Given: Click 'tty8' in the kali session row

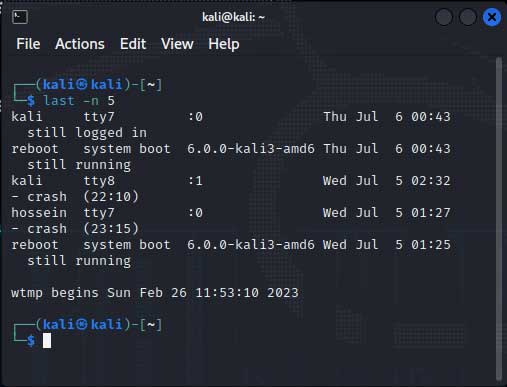Looking at the screenshot, I should point(99,181).
